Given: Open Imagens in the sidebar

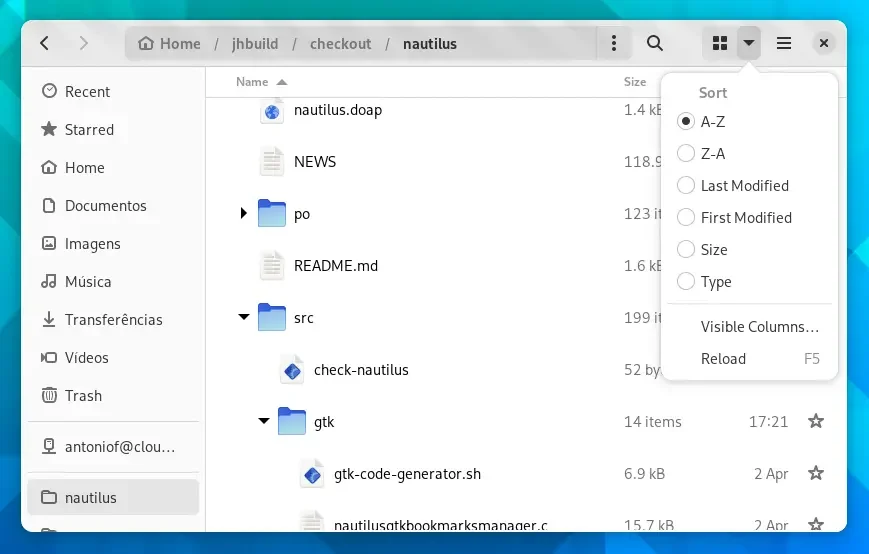Looking at the screenshot, I should [x=113, y=244].
